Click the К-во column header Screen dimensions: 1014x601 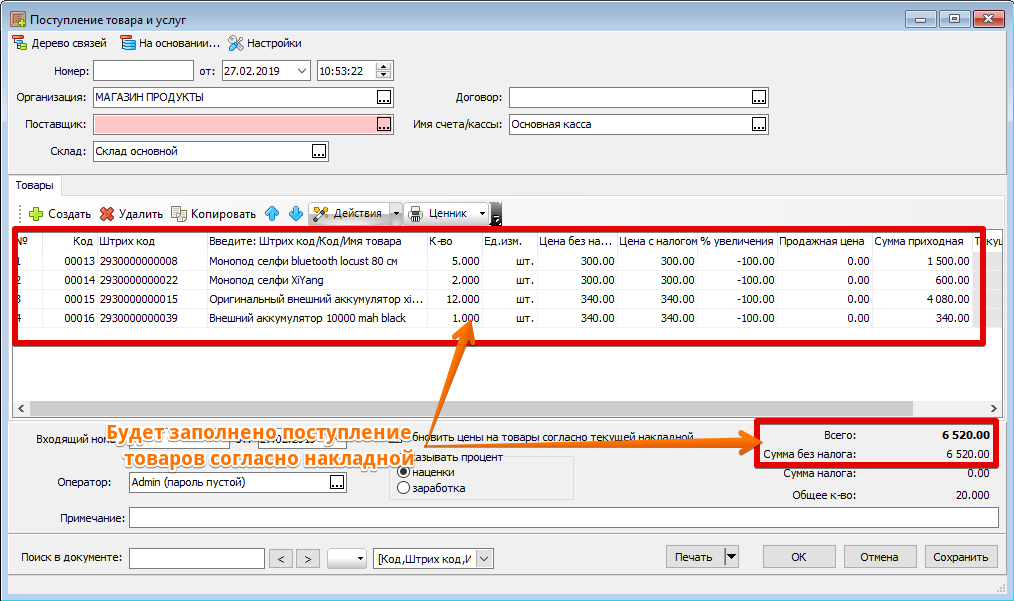point(454,241)
